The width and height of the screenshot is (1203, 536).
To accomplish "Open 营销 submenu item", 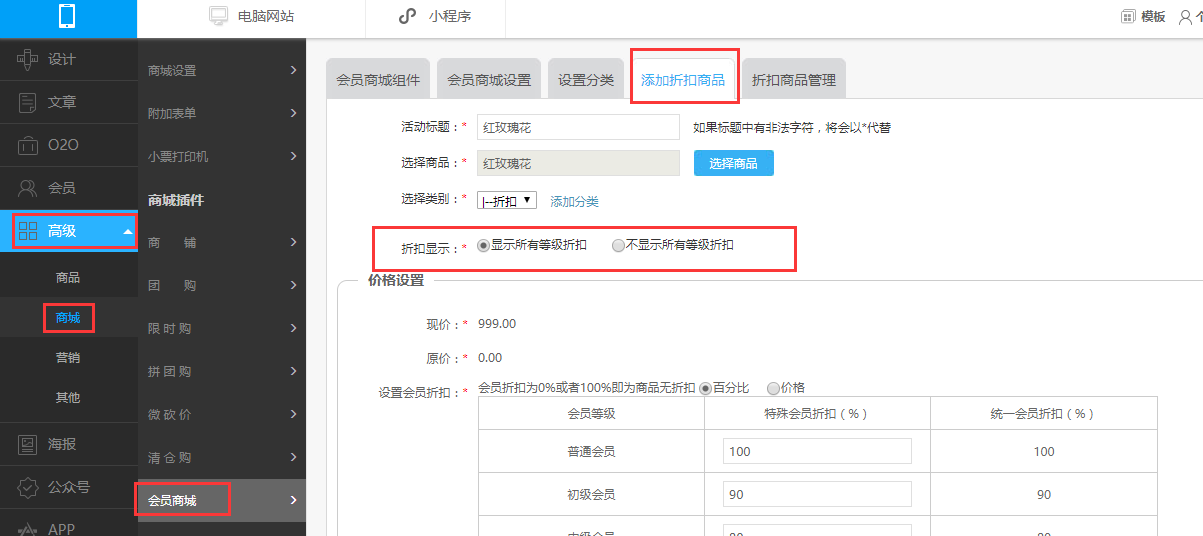I will pyautogui.click(x=68, y=358).
